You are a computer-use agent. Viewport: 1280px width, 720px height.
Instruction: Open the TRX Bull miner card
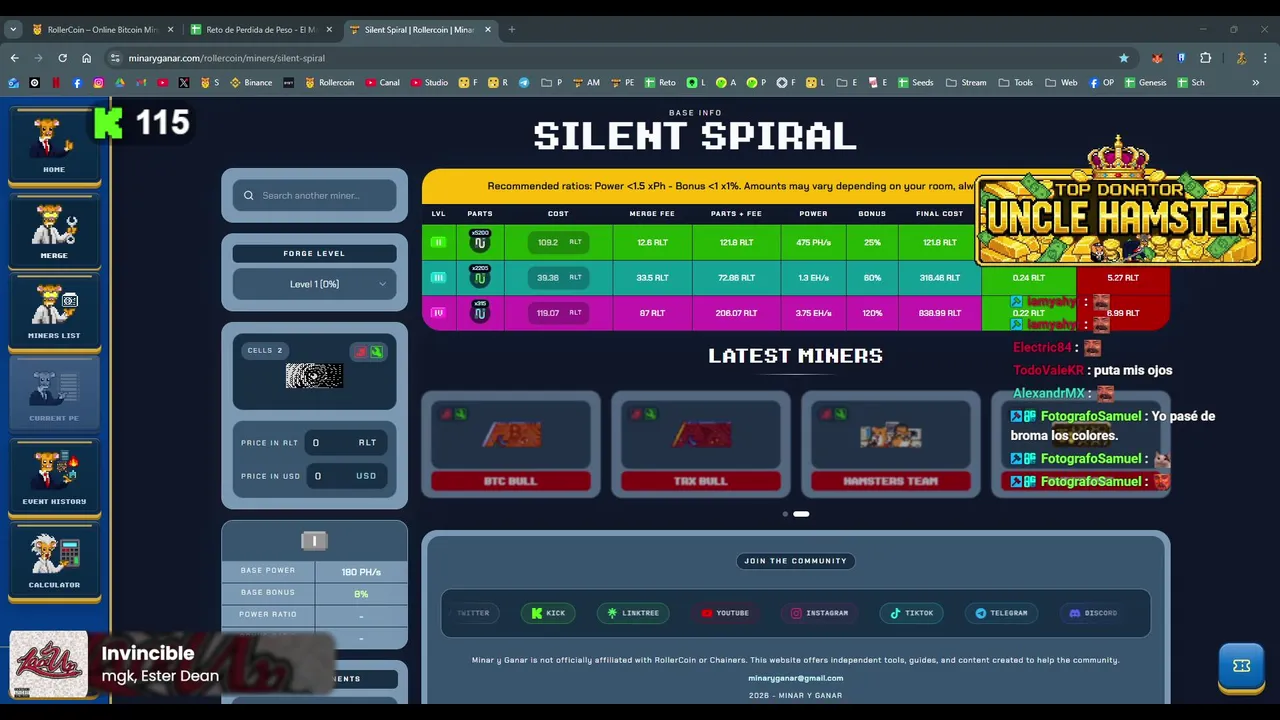click(701, 444)
